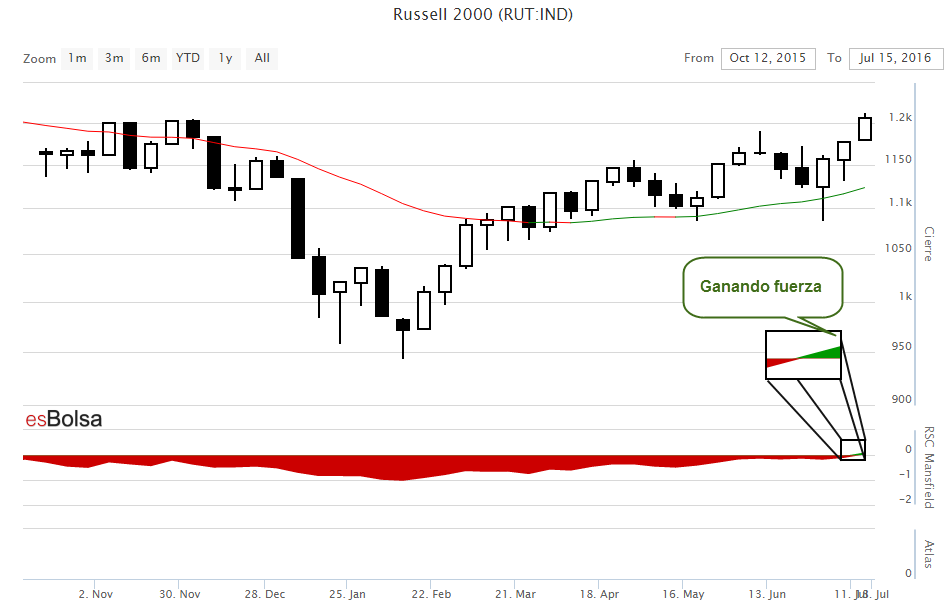Click the lowest candlestick in February

pyautogui.click(x=403, y=324)
